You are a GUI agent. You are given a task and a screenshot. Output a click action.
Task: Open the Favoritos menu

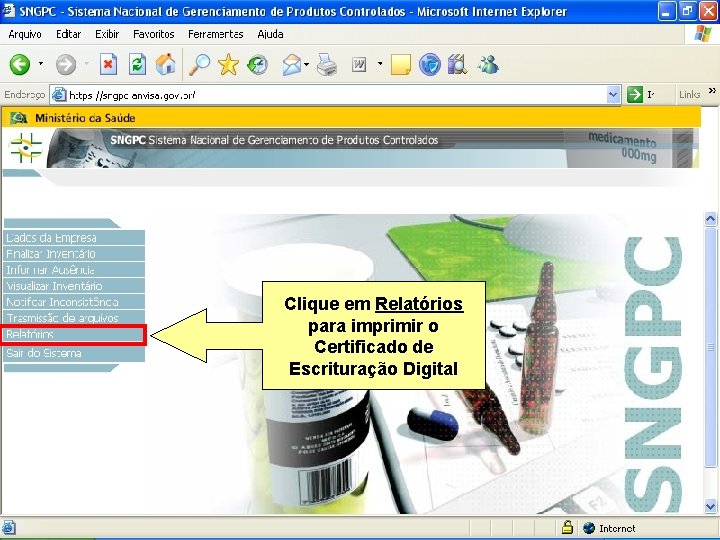click(x=153, y=34)
